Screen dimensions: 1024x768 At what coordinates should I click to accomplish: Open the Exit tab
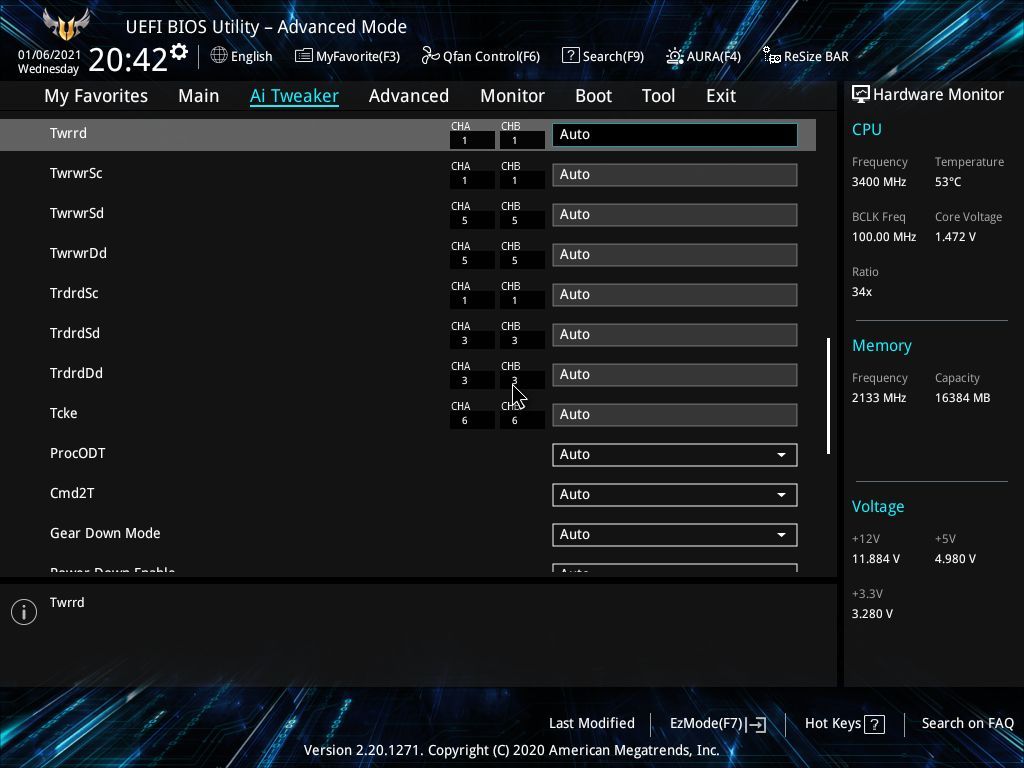pyautogui.click(x=721, y=96)
